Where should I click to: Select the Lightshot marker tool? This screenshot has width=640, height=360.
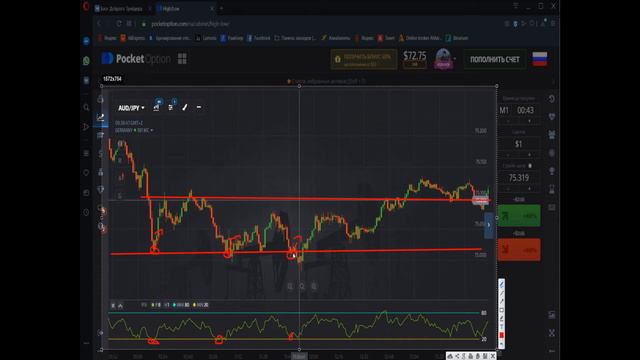[x=502, y=318]
